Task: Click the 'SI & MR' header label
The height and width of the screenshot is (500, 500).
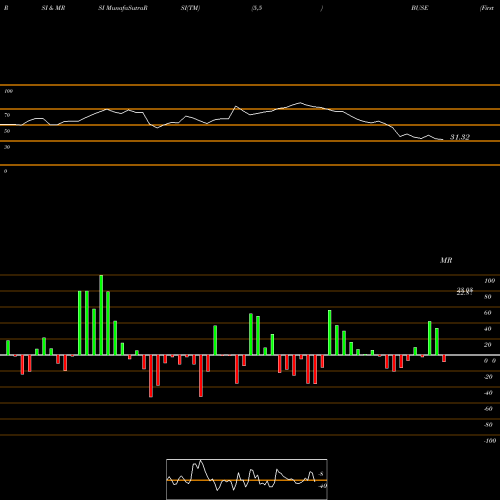Action: coord(53,8)
